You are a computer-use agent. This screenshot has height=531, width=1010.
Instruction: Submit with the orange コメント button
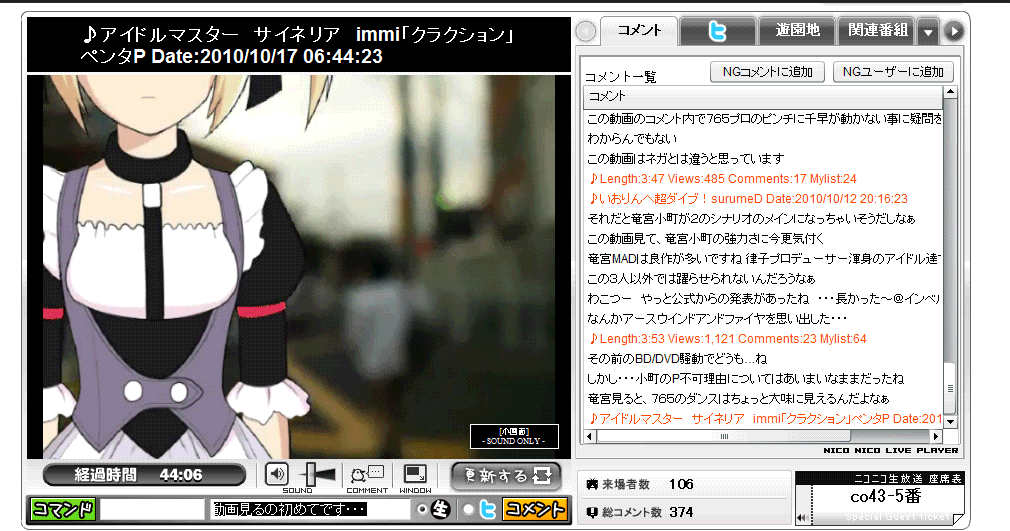point(535,509)
